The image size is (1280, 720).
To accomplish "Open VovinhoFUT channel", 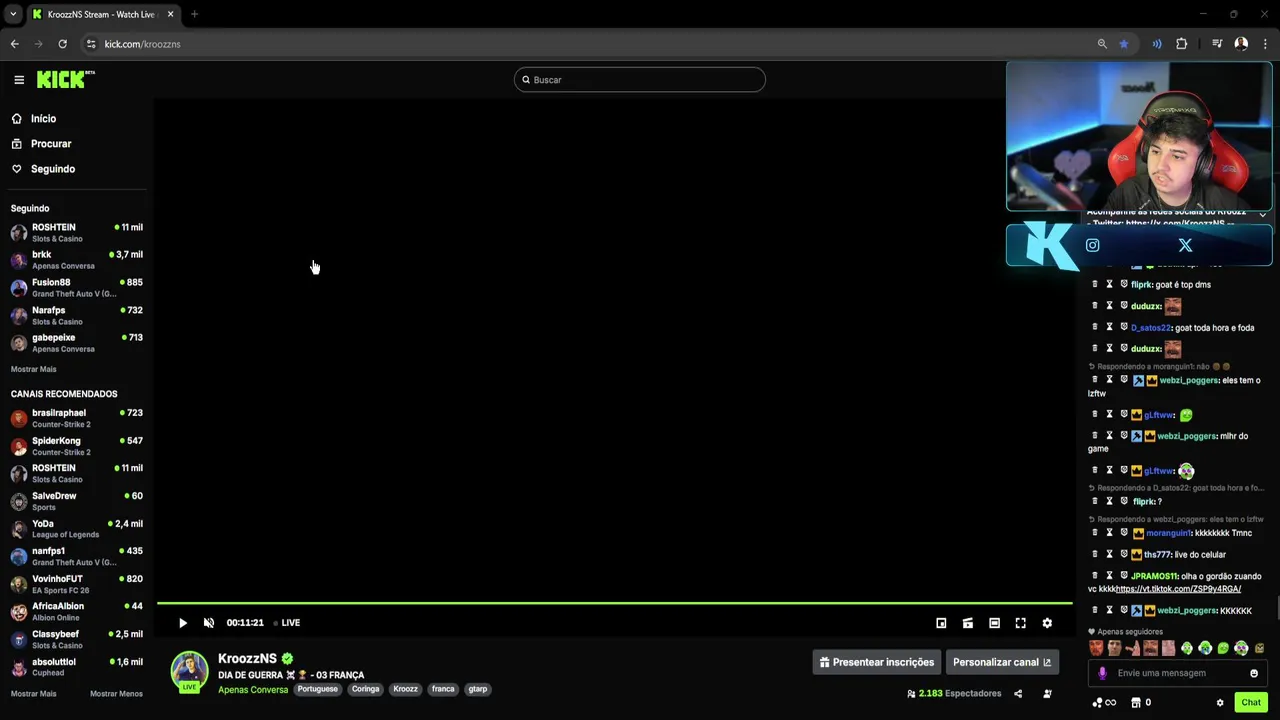I will [76, 584].
